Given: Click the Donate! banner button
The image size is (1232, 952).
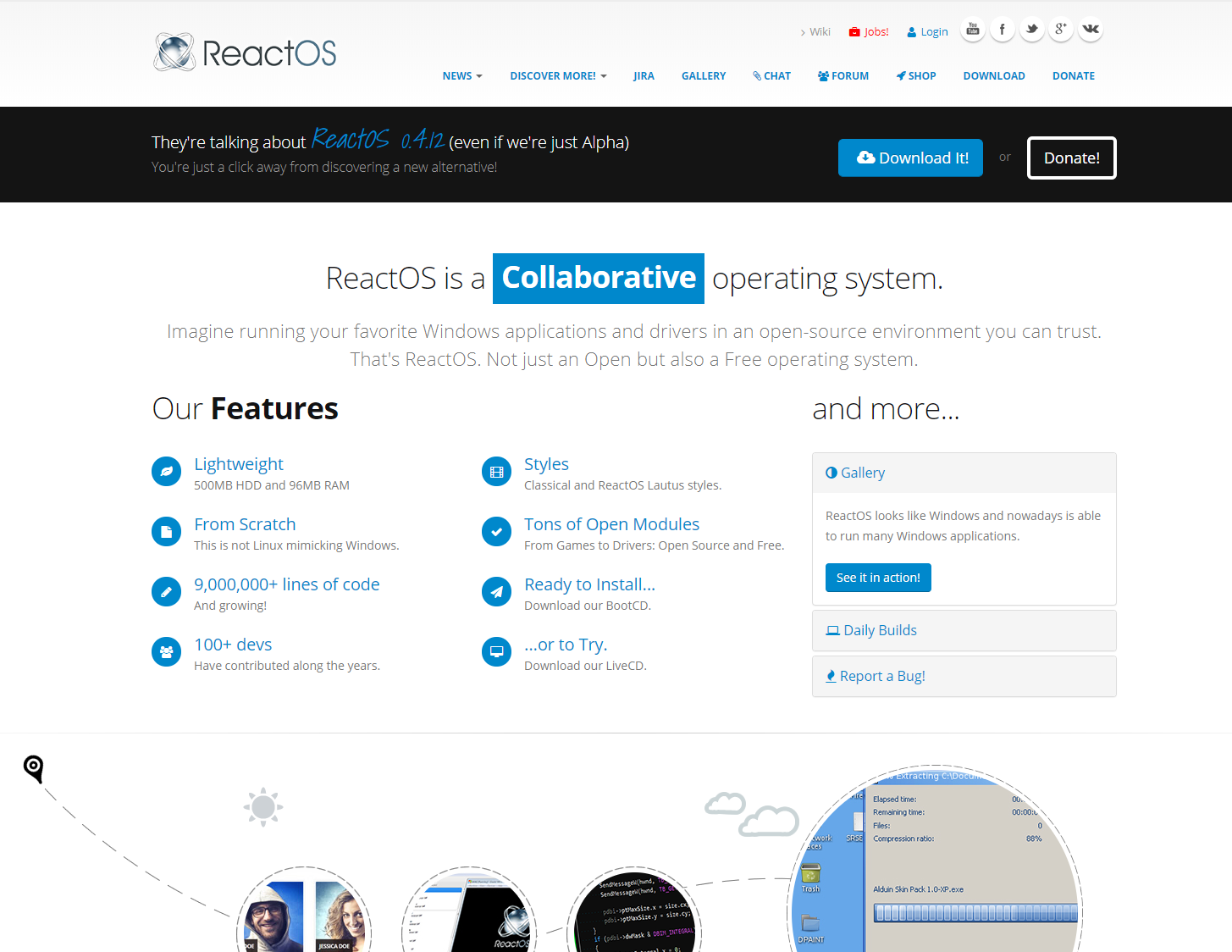Looking at the screenshot, I should pos(1072,158).
